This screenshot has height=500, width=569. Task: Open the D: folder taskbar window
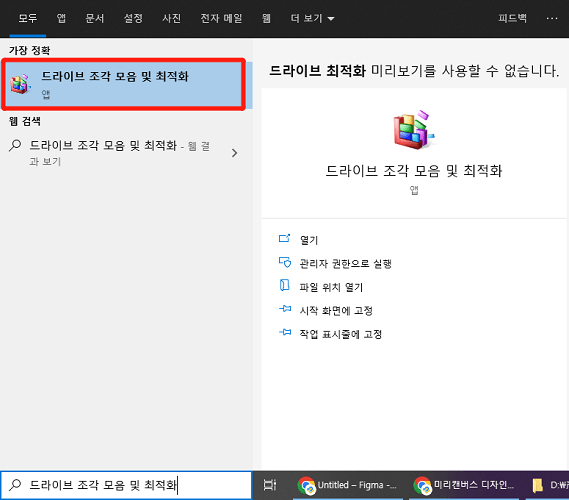coord(548,485)
